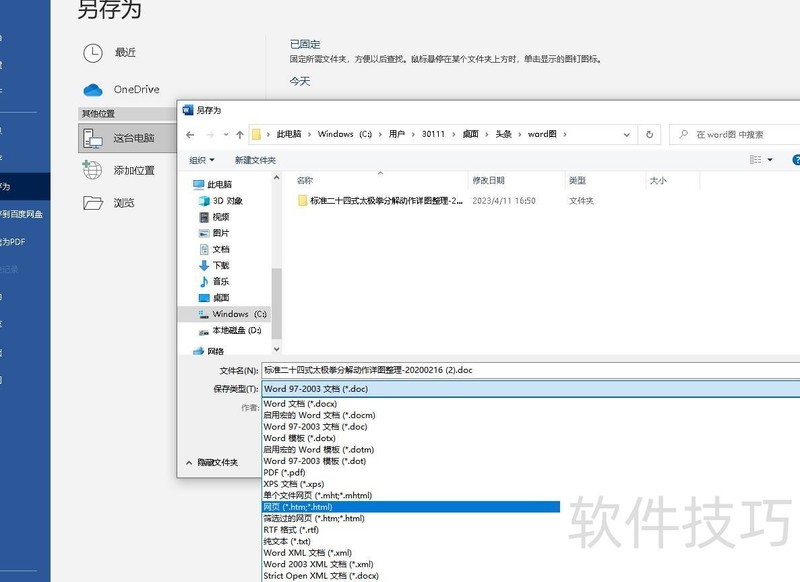Image resolution: width=800 pixels, height=582 pixels.
Task: Open the help question mark icon
Action: pyautogui.click(x=796, y=160)
